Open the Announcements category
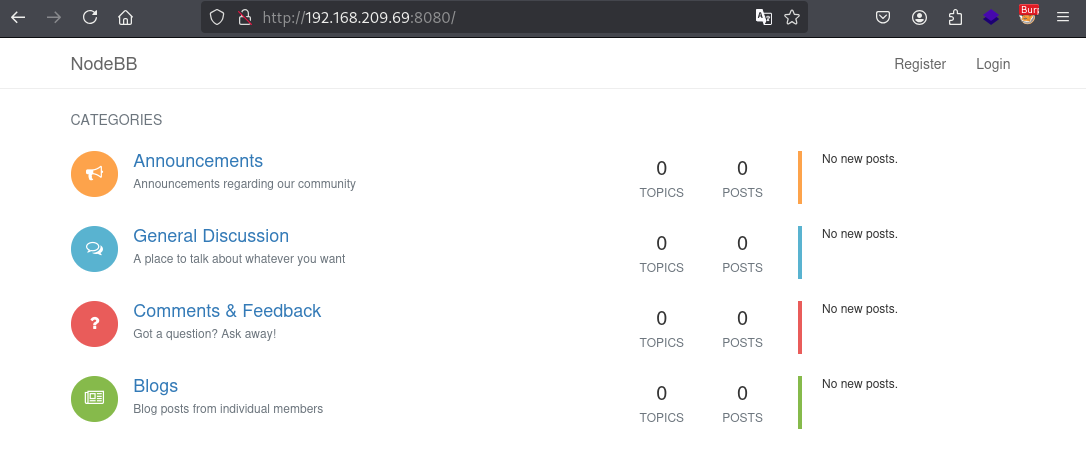1086x464 pixels. (x=198, y=161)
